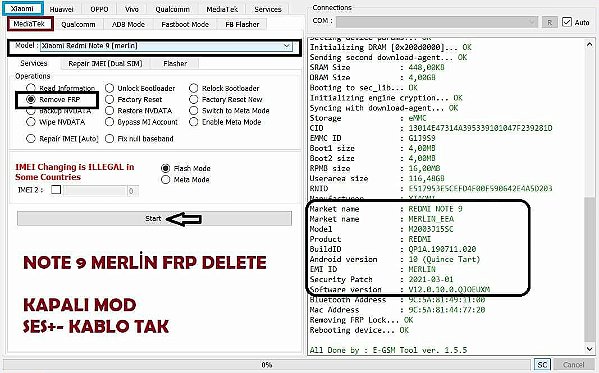Select Factory Reset operation
The width and height of the screenshot is (599, 373).
[x=134, y=99]
